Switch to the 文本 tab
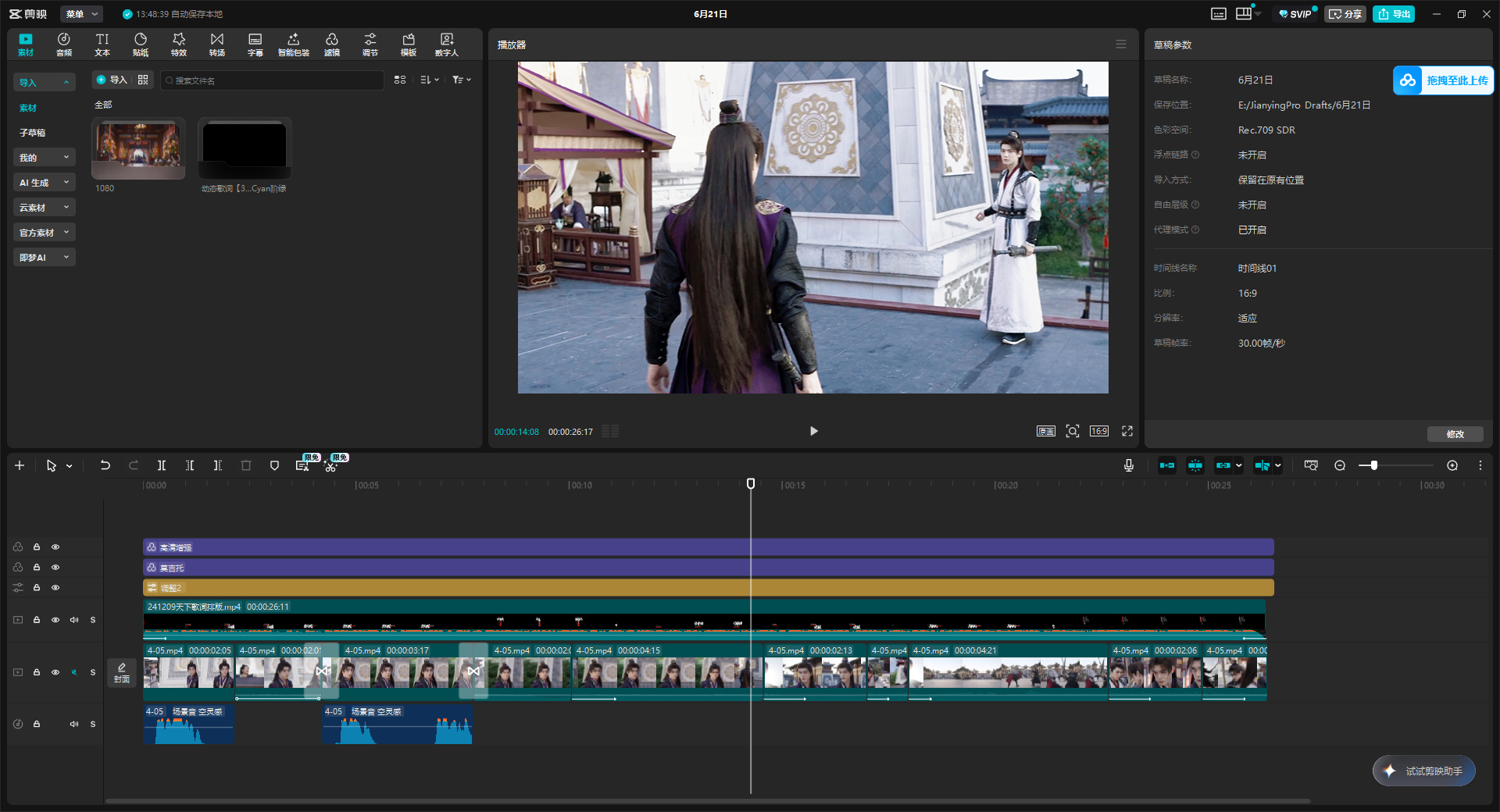1500x812 pixels. pyautogui.click(x=102, y=45)
